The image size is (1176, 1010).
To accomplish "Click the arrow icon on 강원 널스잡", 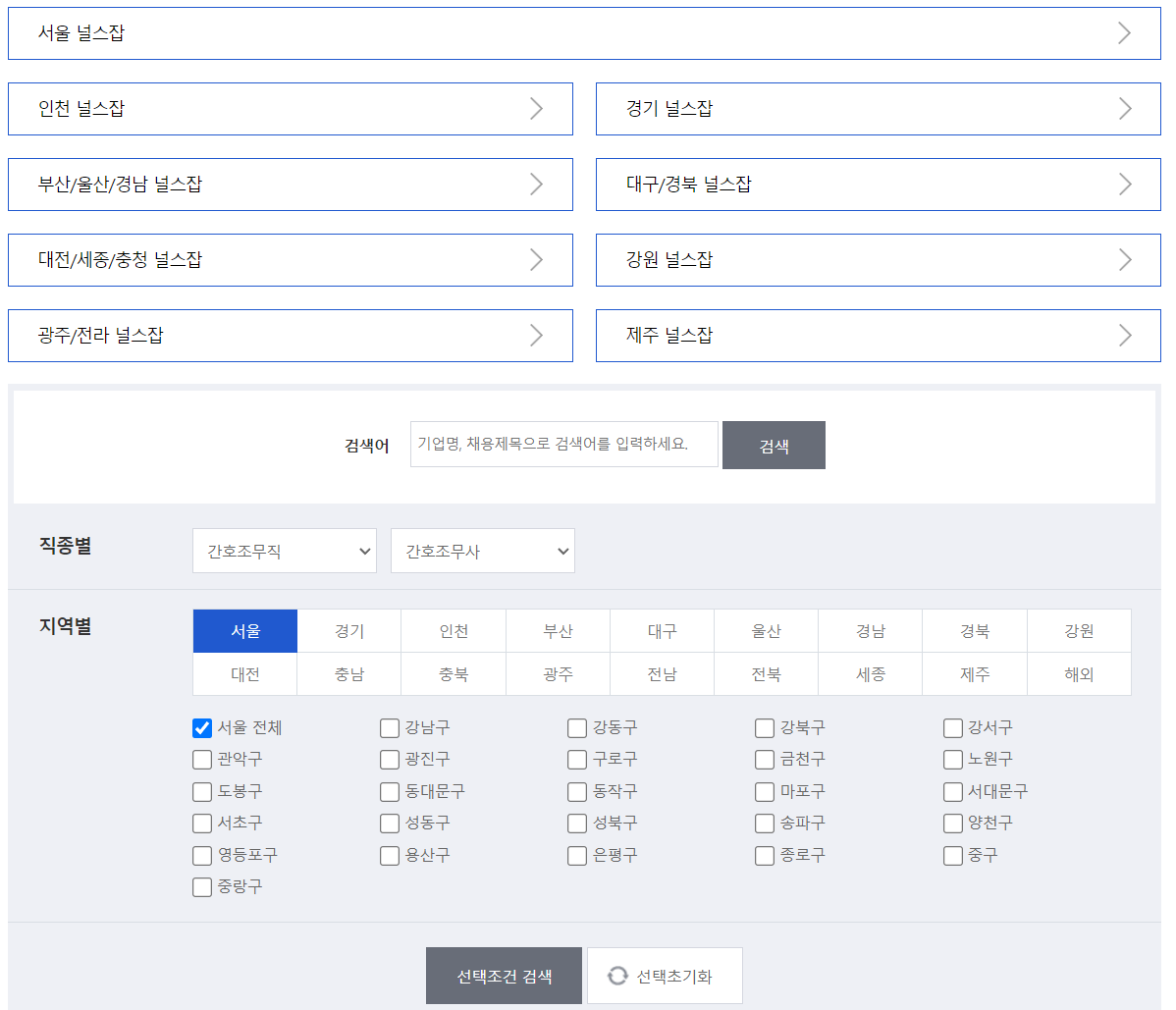I will pos(1125,259).
